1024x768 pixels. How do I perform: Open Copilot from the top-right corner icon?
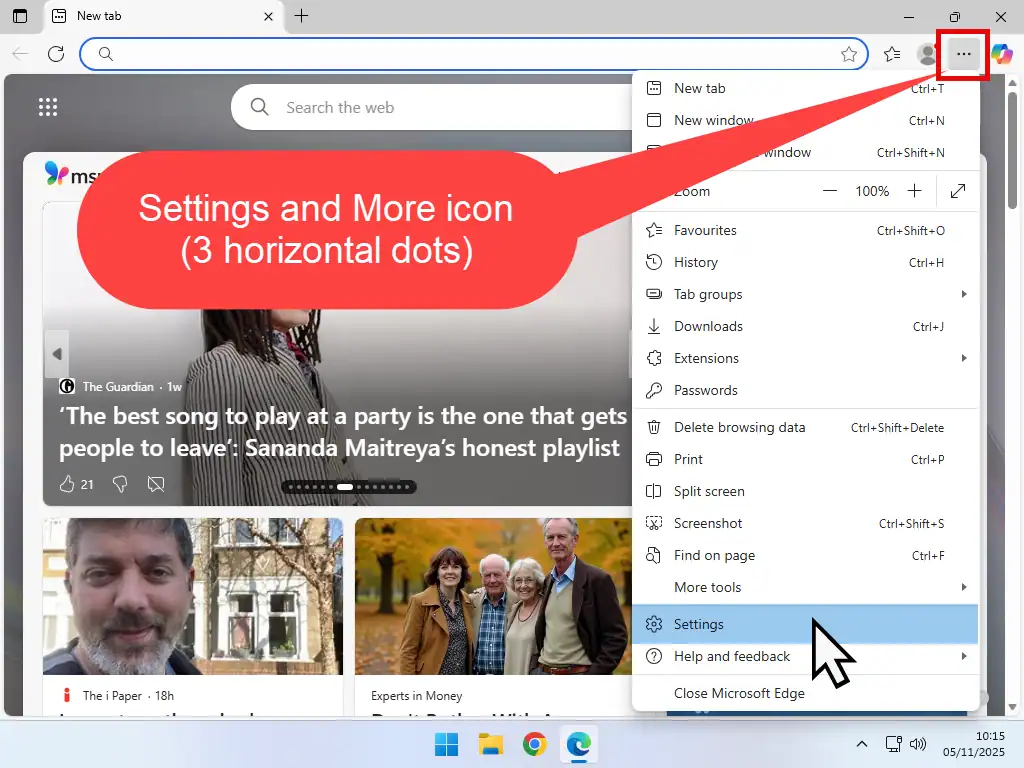coord(1003,54)
